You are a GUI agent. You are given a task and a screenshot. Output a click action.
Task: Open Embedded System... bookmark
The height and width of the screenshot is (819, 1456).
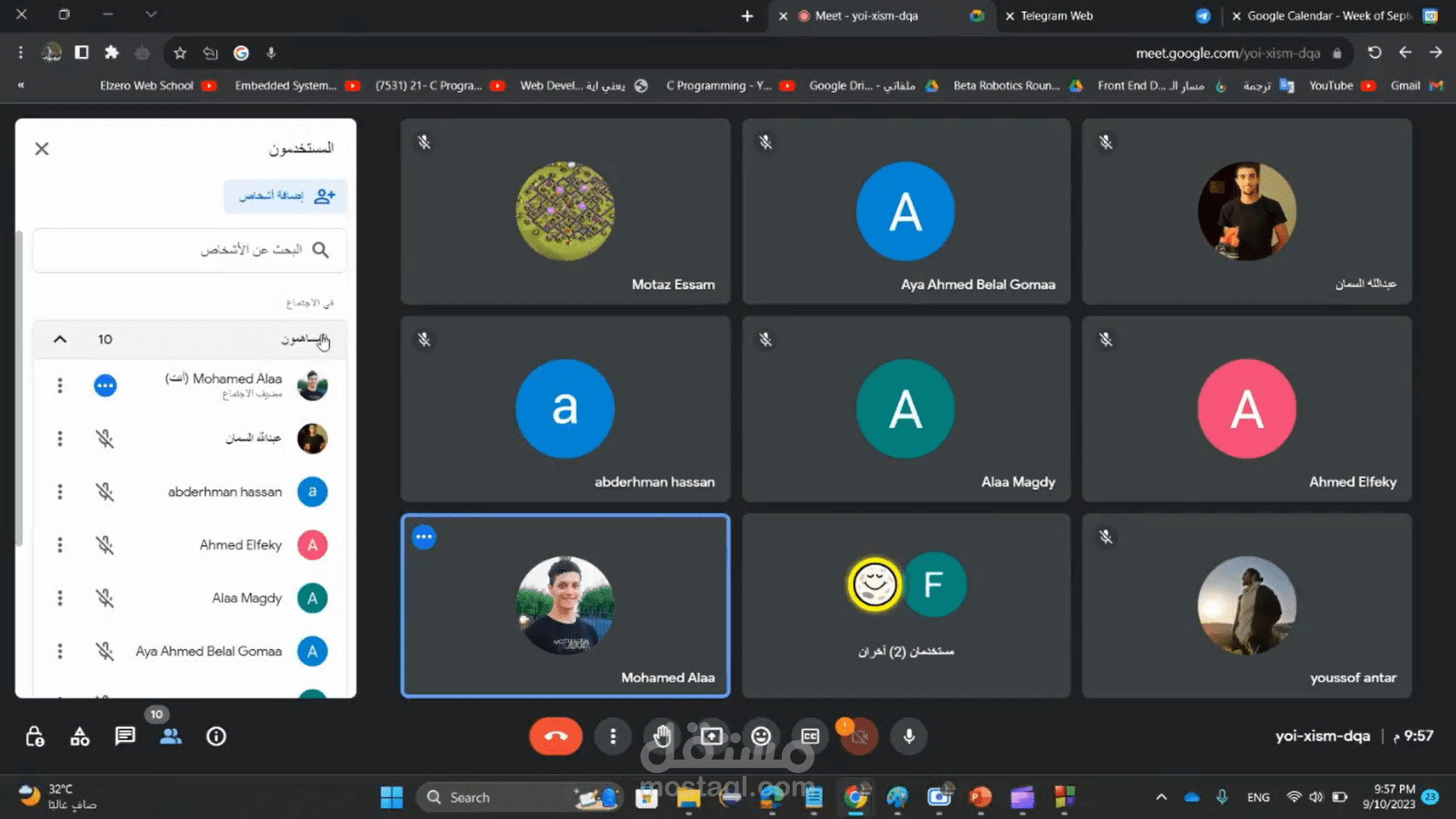click(297, 86)
